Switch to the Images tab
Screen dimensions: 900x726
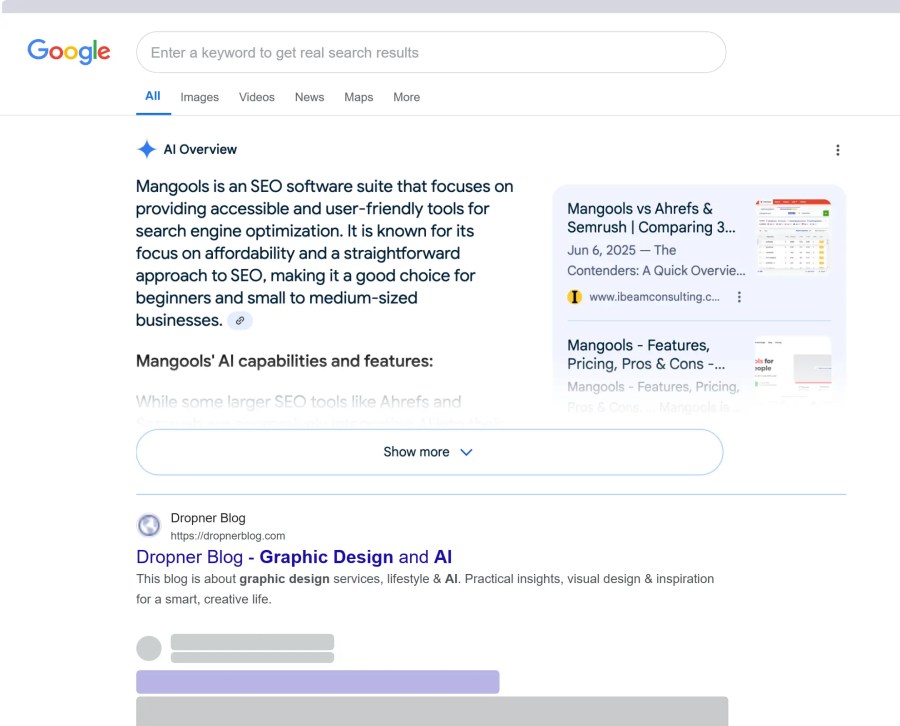(x=199, y=97)
